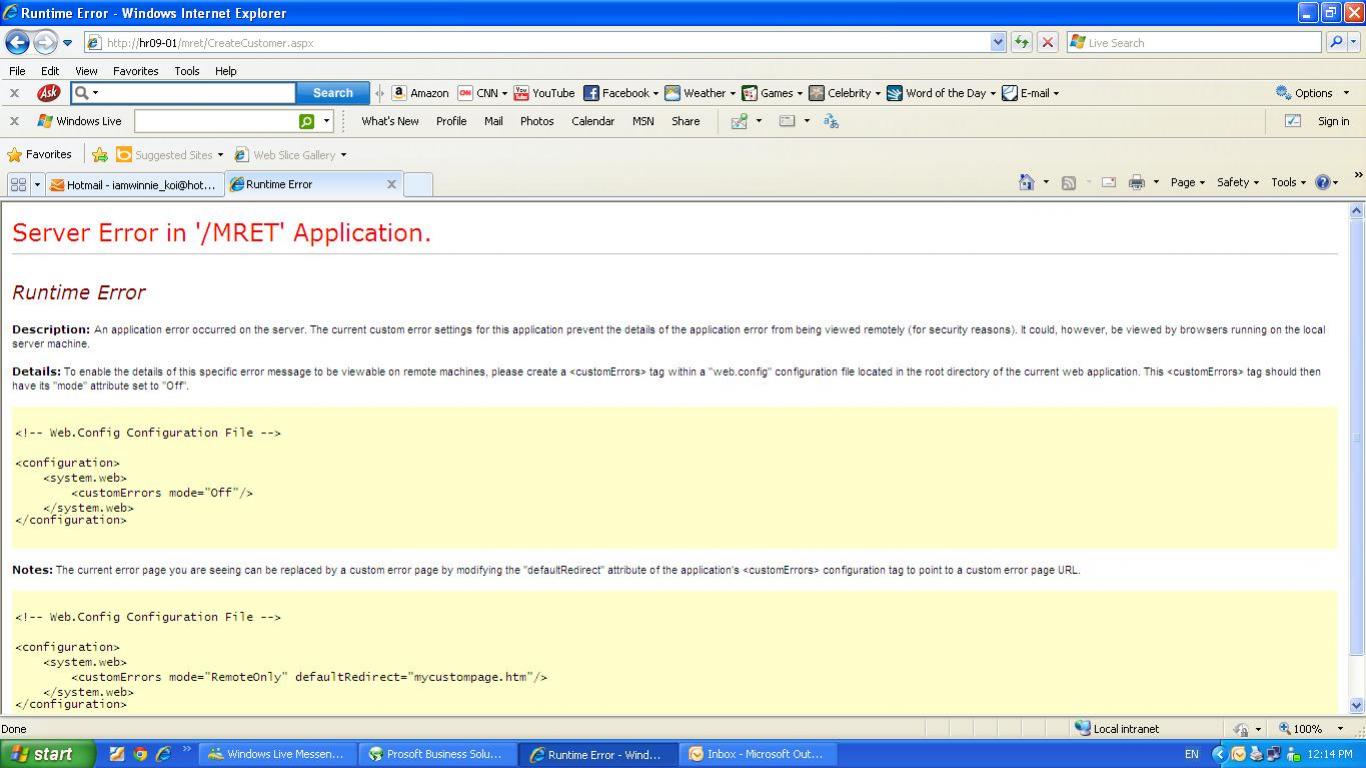Image resolution: width=1366 pixels, height=768 pixels.
Task: Open the Help question mark icon
Action: 1323,182
